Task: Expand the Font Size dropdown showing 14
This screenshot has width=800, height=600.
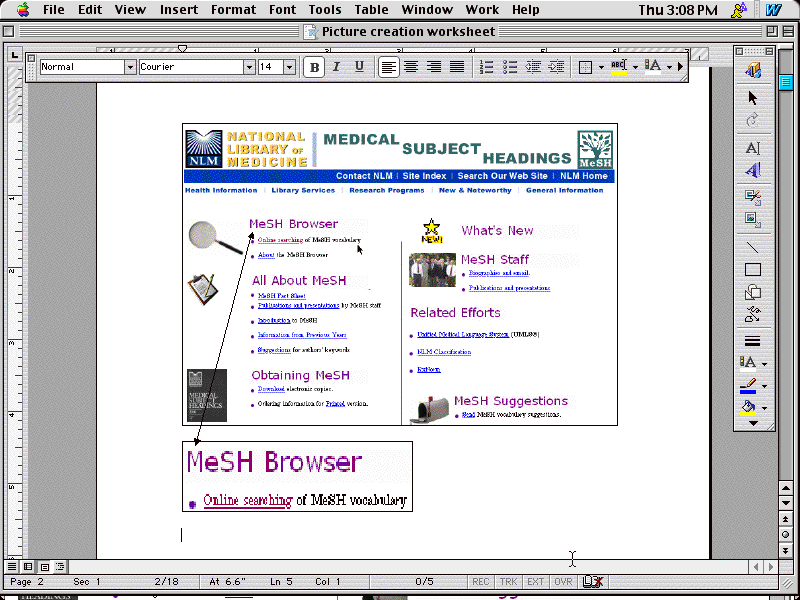Action: click(289, 67)
